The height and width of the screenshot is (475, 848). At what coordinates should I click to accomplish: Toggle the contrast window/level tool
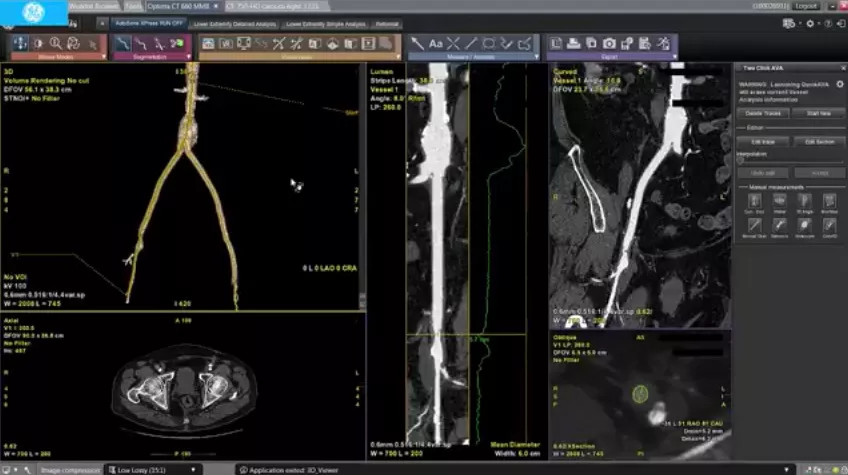[38, 43]
